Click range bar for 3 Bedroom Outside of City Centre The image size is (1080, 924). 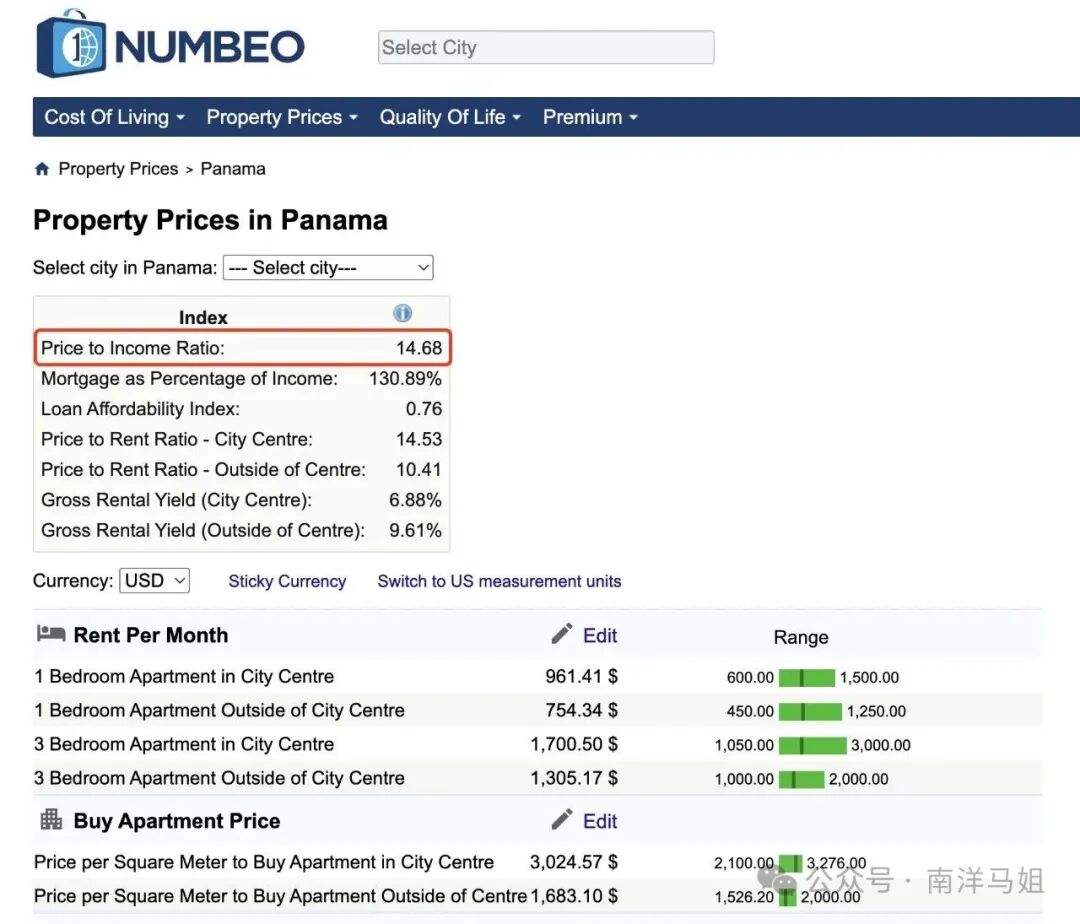[801, 779]
